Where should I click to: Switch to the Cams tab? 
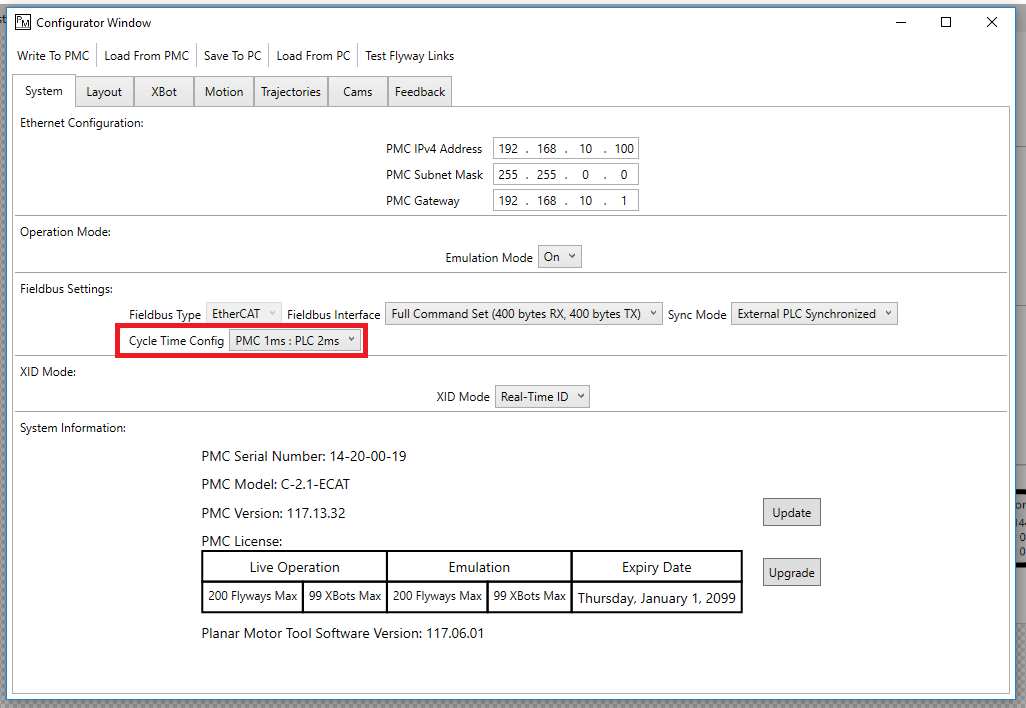coord(358,92)
